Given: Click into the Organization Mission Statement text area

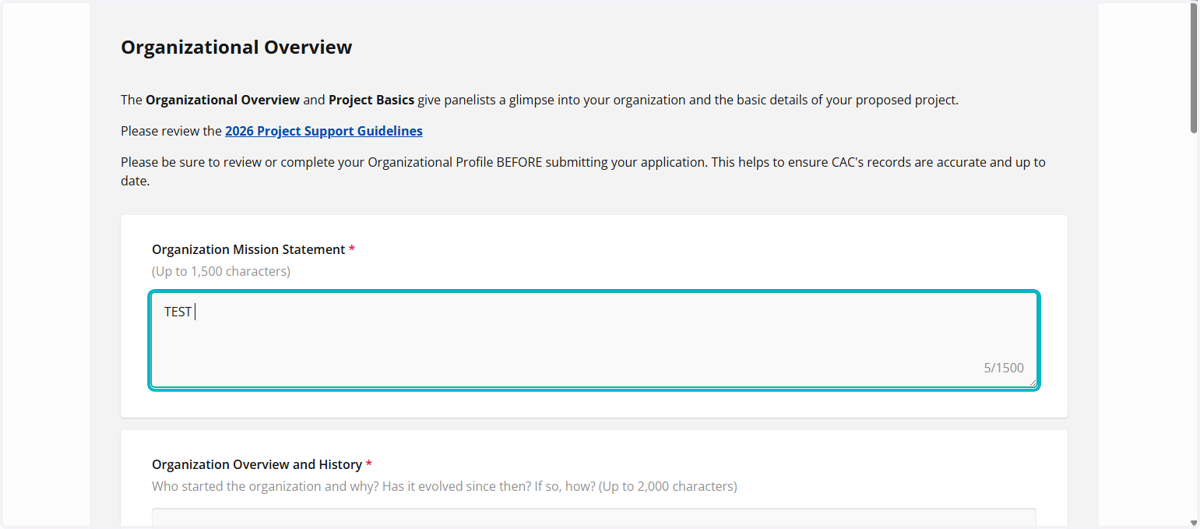Looking at the screenshot, I should tap(594, 340).
